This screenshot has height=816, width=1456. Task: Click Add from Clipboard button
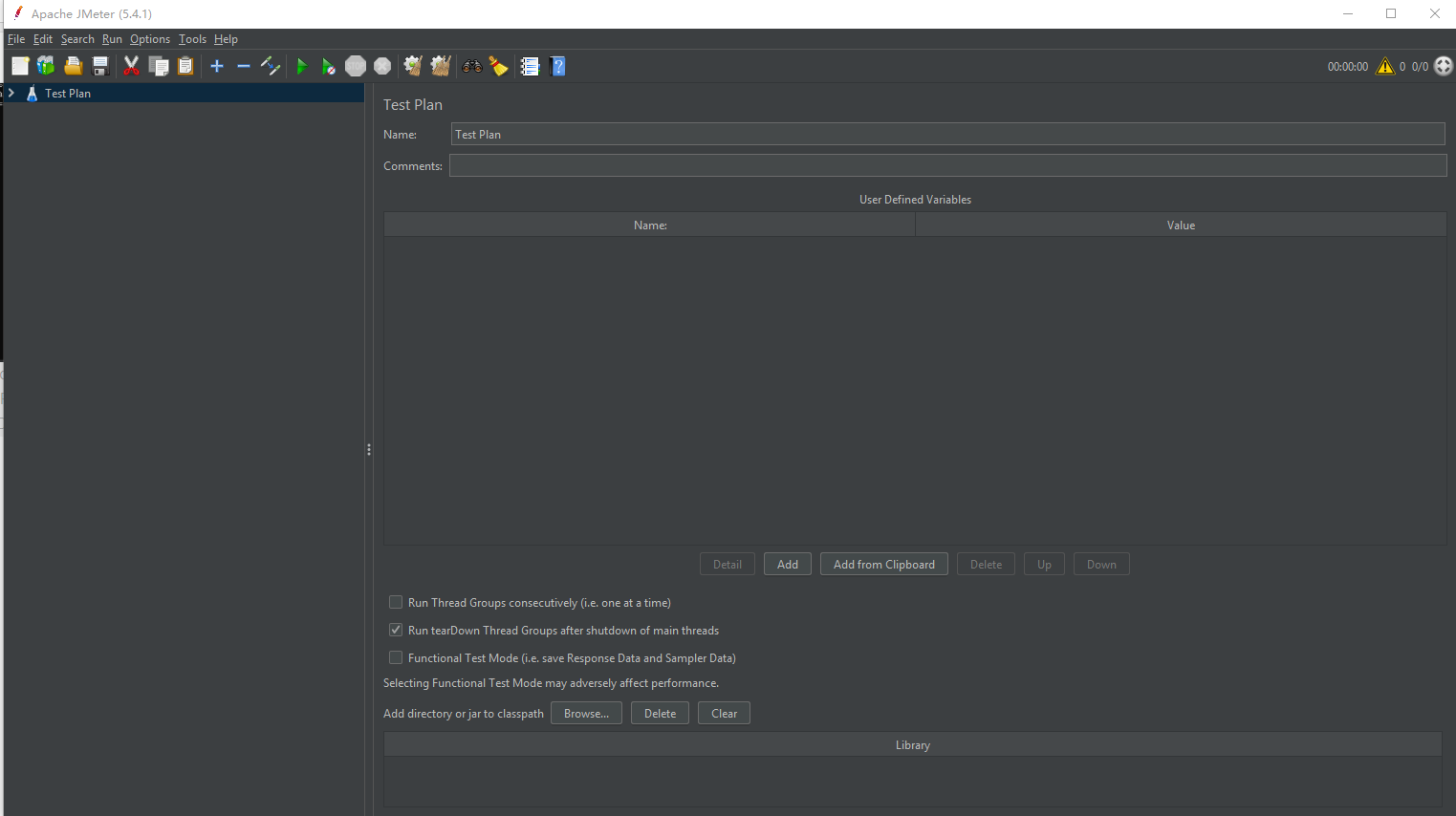click(884, 564)
